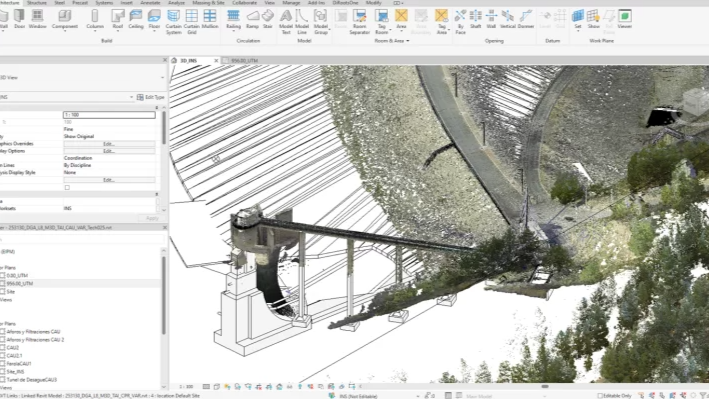Open the Set work plane dropdown
This screenshot has width=709, height=399.
578,31
